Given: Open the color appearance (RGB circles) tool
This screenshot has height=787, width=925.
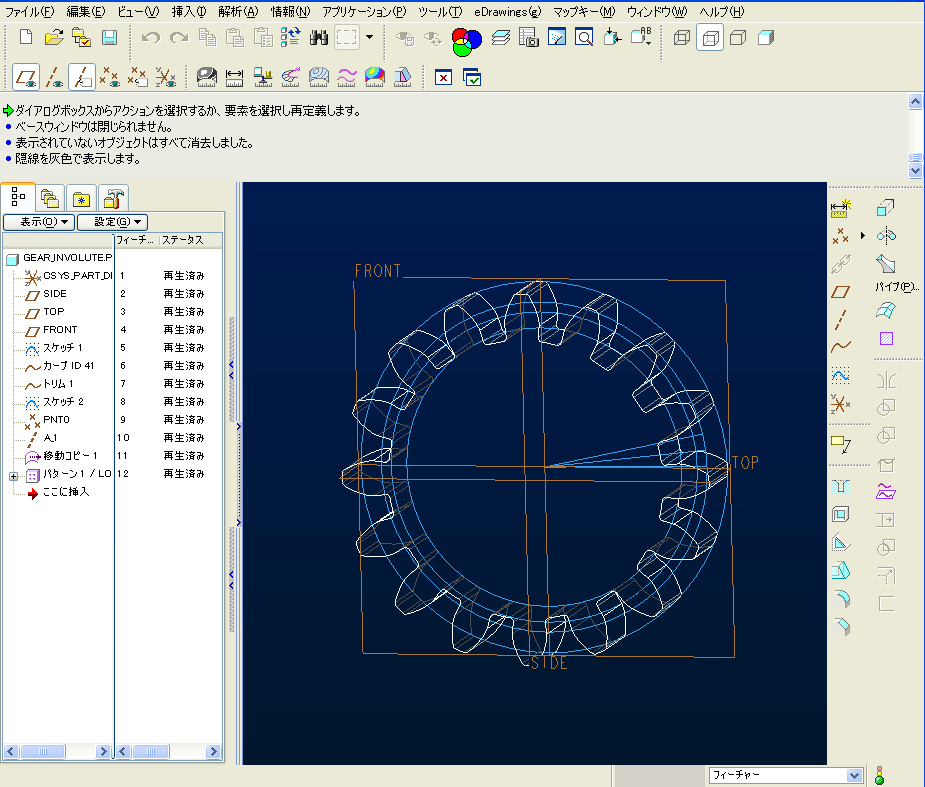Looking at the screenshot, I should click(x=467, y=39).
